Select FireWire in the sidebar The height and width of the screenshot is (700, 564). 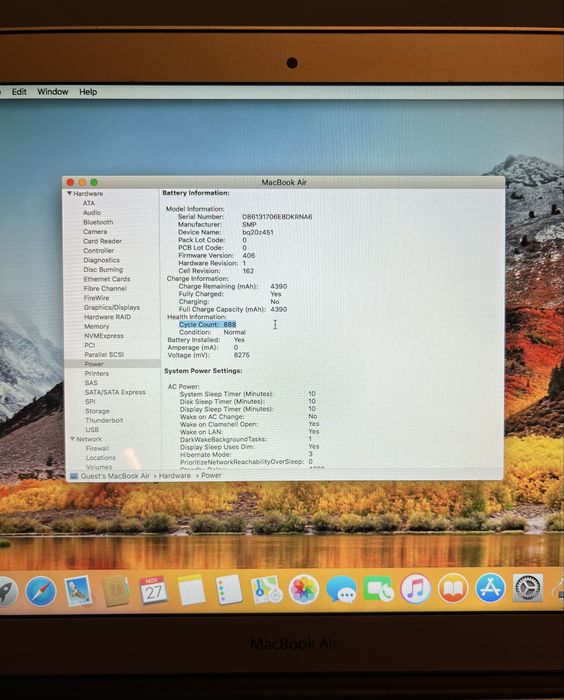[x=96, y=298]
